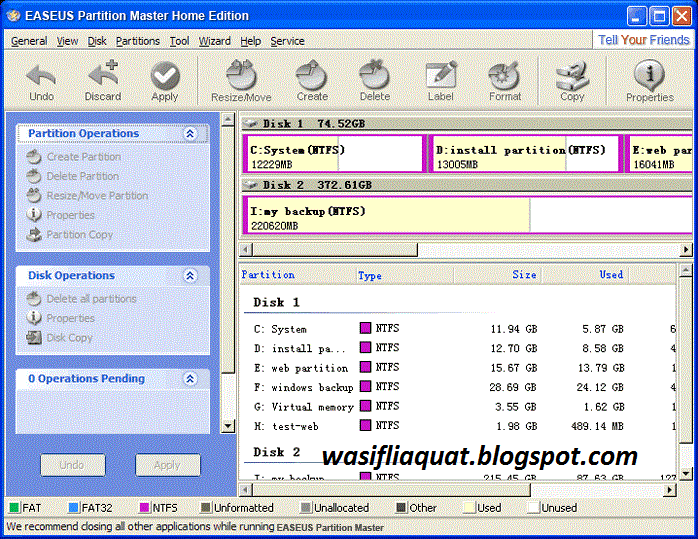Click the bottom Undo button in sidebar
Image resolution: width=698 pixels, height=539 pixels.
pyautogui.click(x=73, y=465)
